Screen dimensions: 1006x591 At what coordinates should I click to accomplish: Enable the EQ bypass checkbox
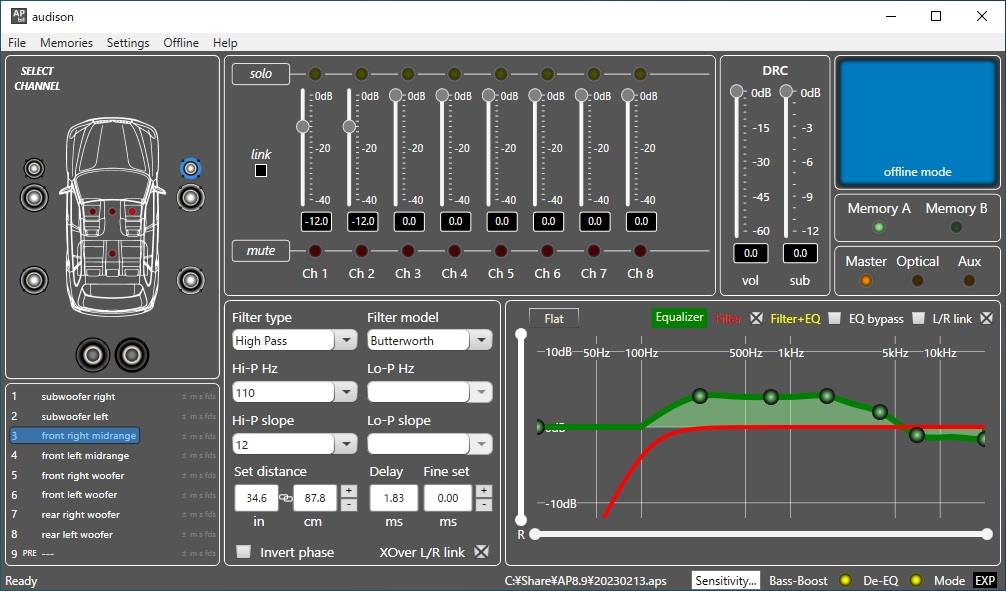pyautogui.click(x=919, y=318)
